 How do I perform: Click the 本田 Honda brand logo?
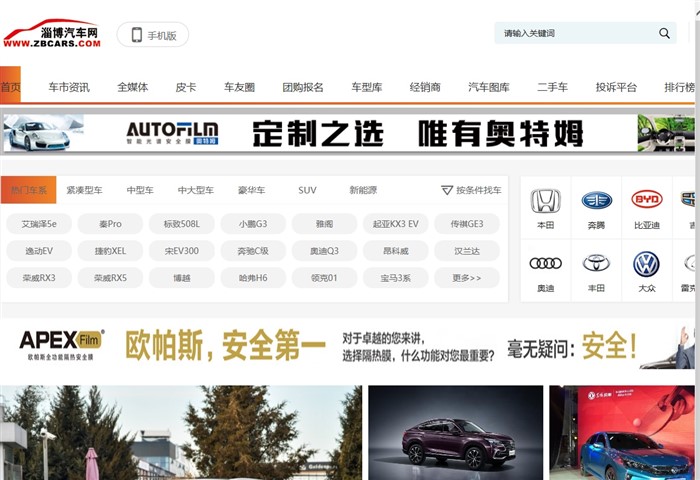[x=546, y=201]
